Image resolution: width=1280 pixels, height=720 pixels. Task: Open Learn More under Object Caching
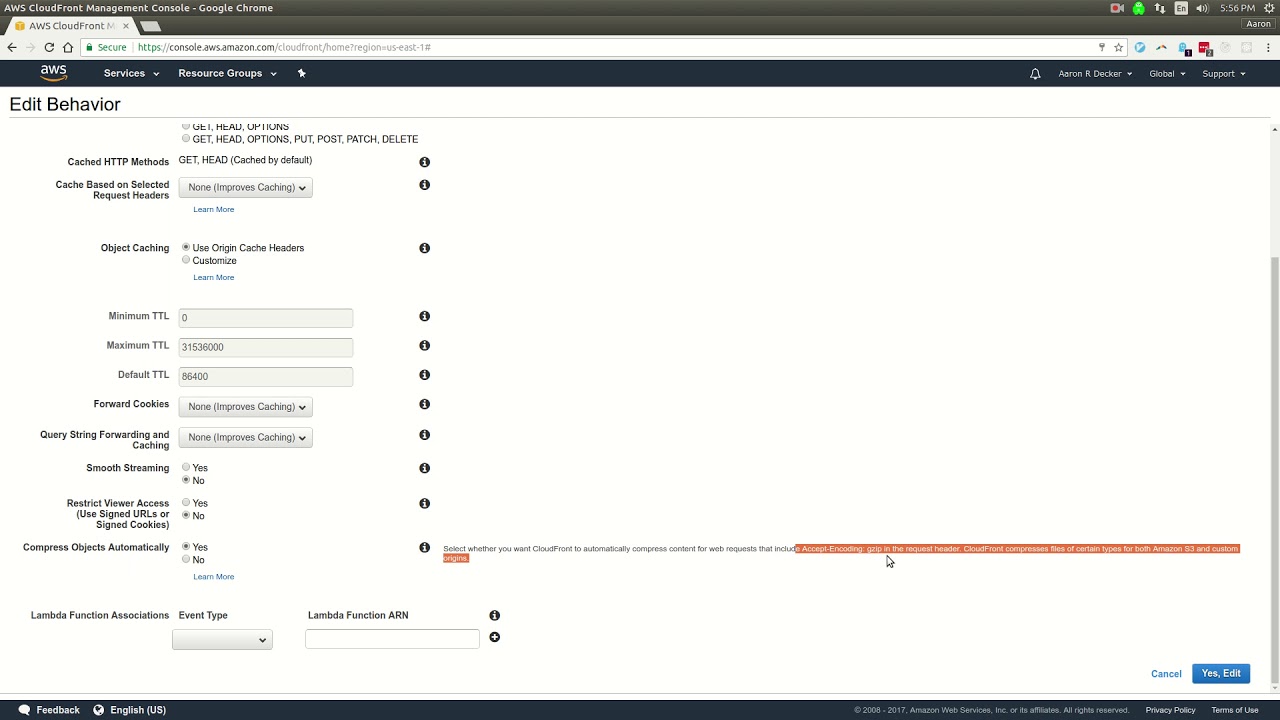tap(213, 278)
